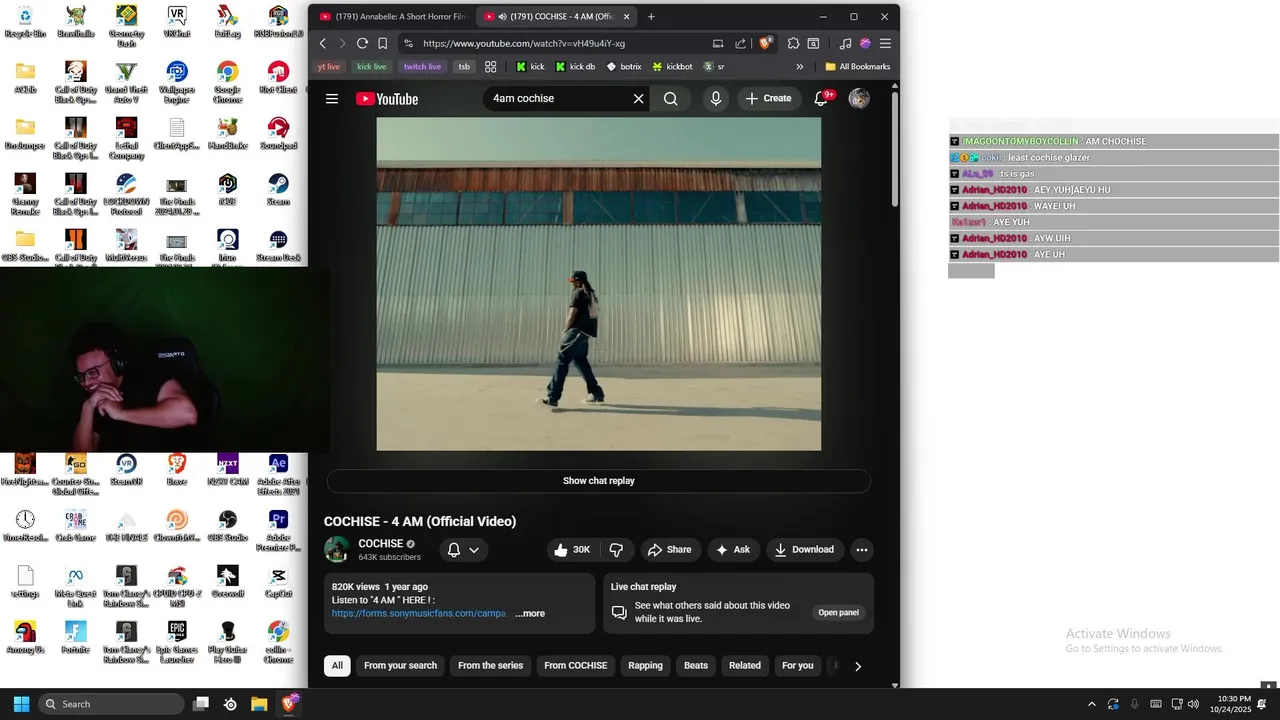Open Task View on the taskbar

pyautogui.click(x=201, y=704)
